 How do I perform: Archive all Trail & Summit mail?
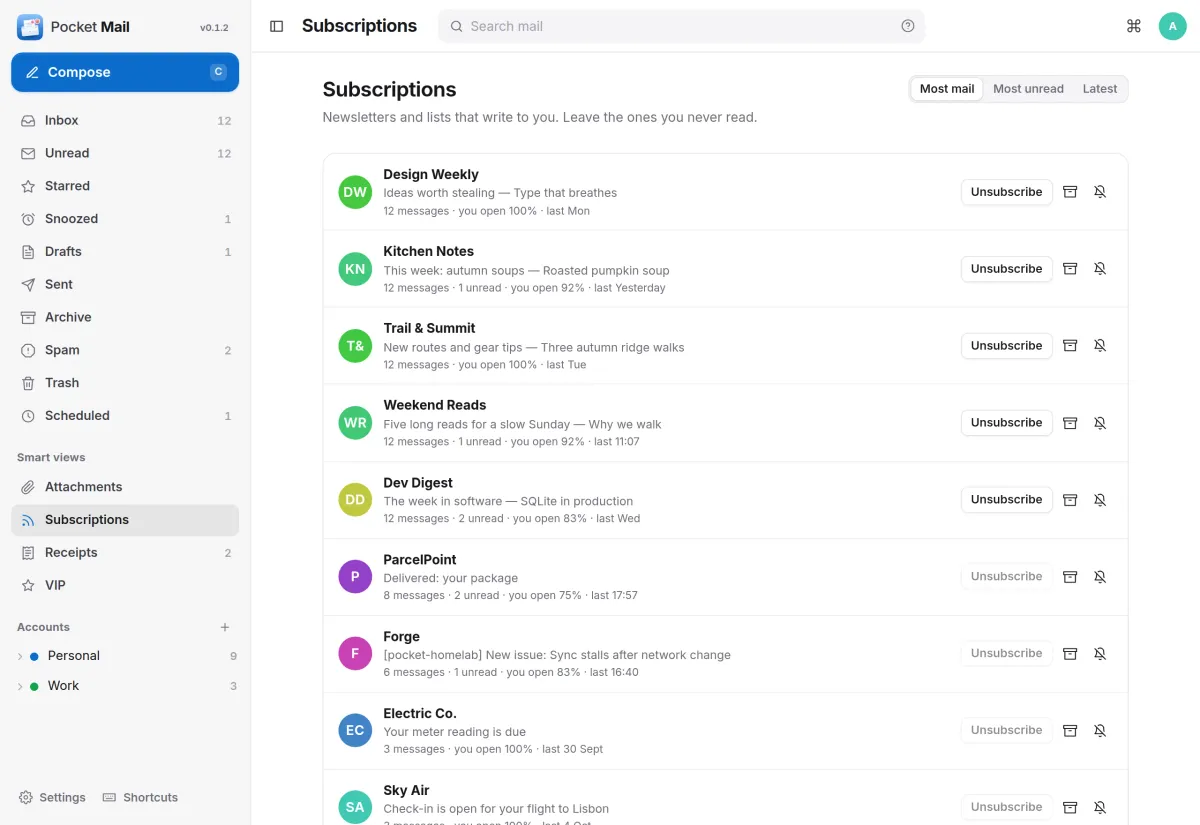coord(1070,346)
